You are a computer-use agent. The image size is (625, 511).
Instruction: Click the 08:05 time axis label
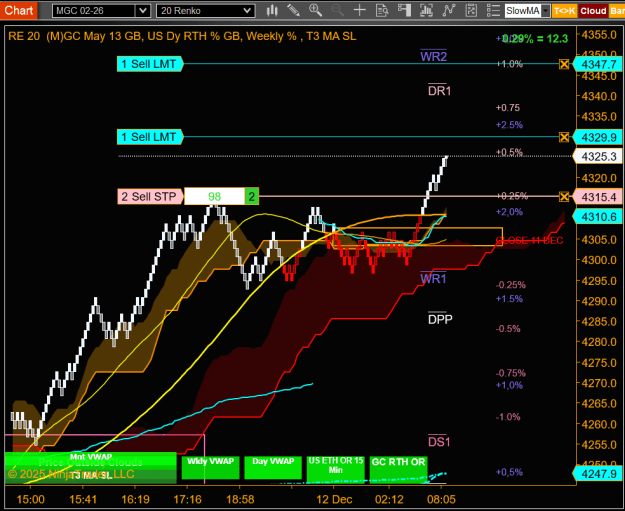[441, 499]
